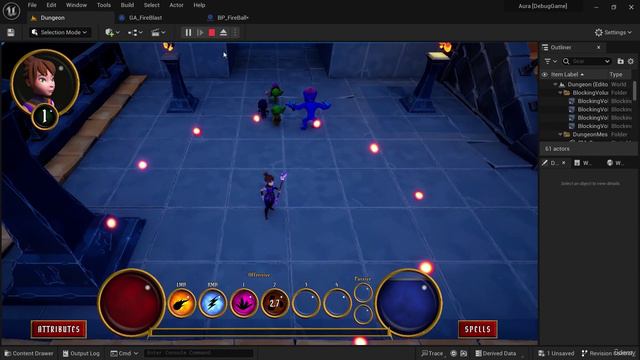Click spell slot showing 2.7 cooldown

tap(275, 303)
